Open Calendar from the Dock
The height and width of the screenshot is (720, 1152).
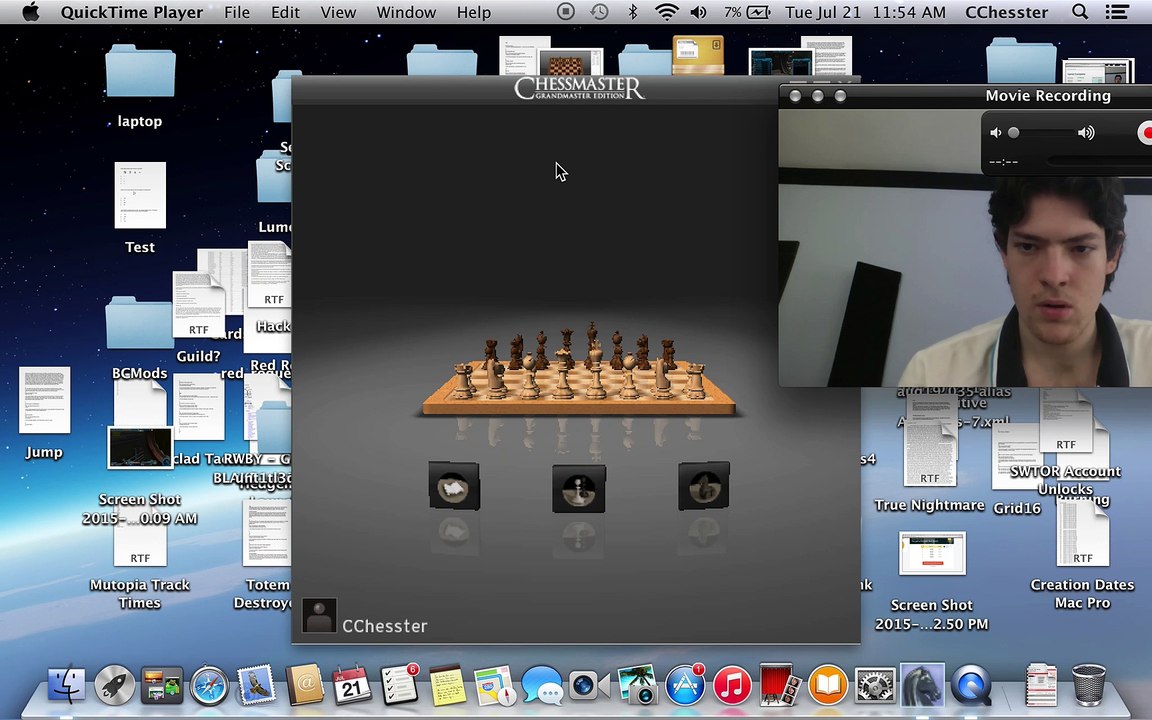coord(351,685)
